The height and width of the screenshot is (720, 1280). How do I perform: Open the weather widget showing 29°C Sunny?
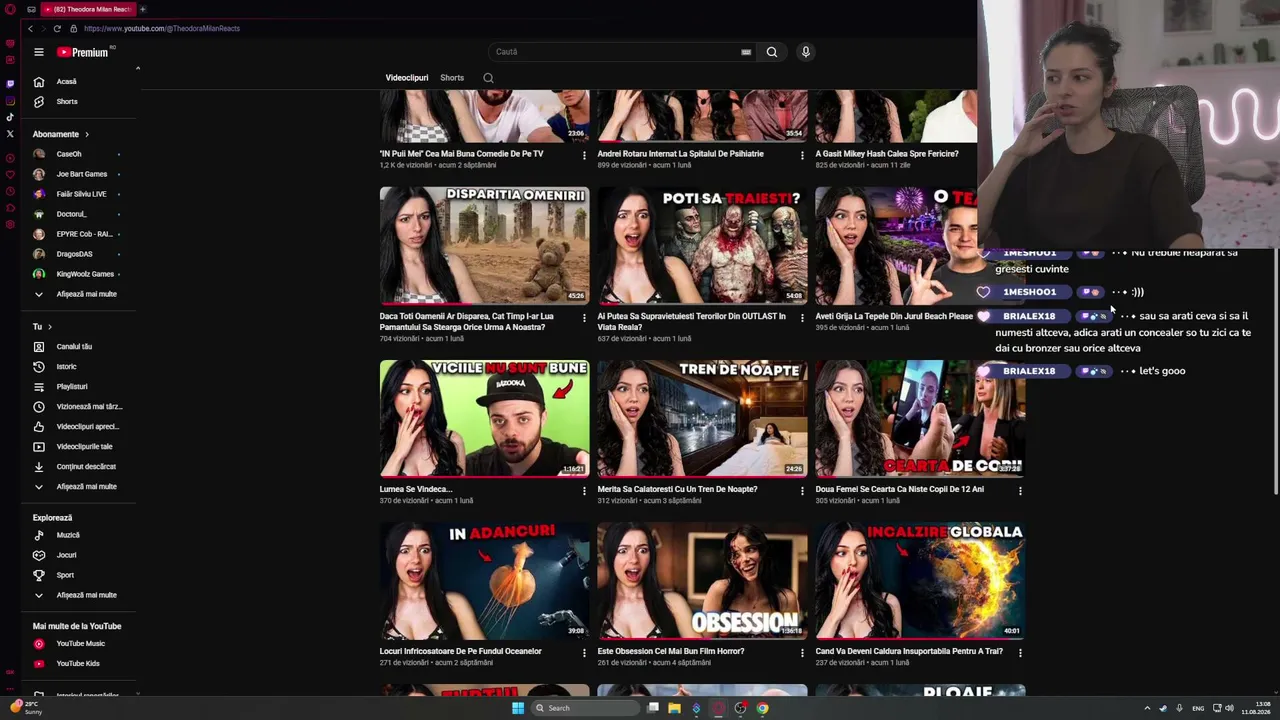[28, 708]
